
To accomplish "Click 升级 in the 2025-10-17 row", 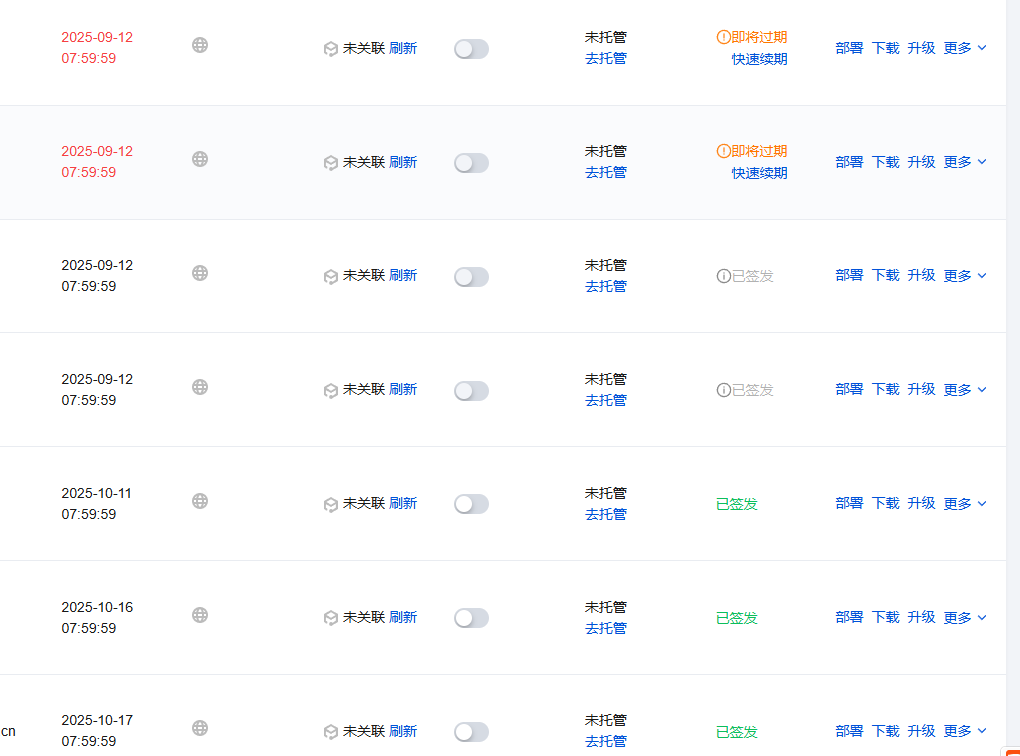I will [x=921, y=731].
